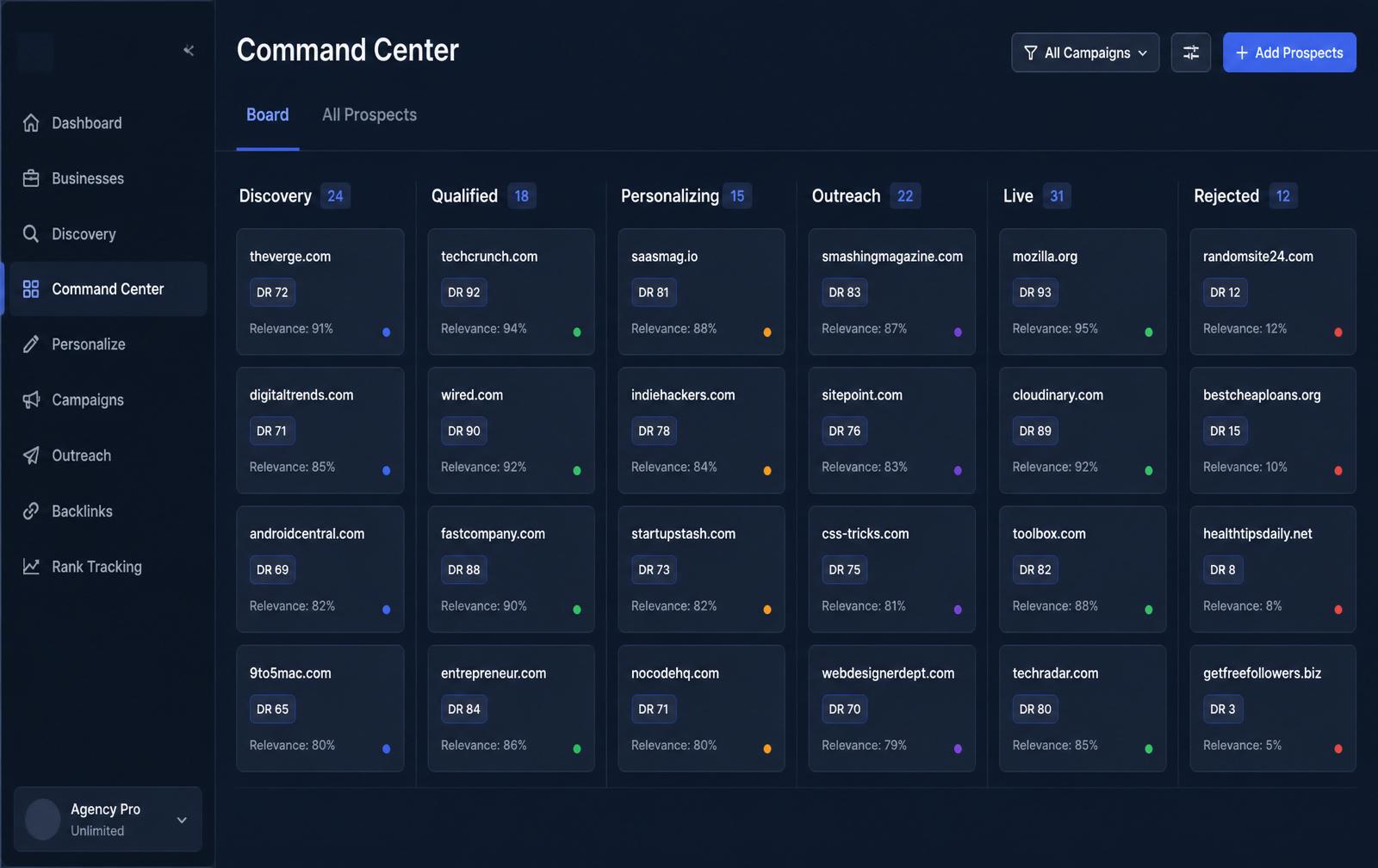Open Dashboard in the sidebar

108,123
